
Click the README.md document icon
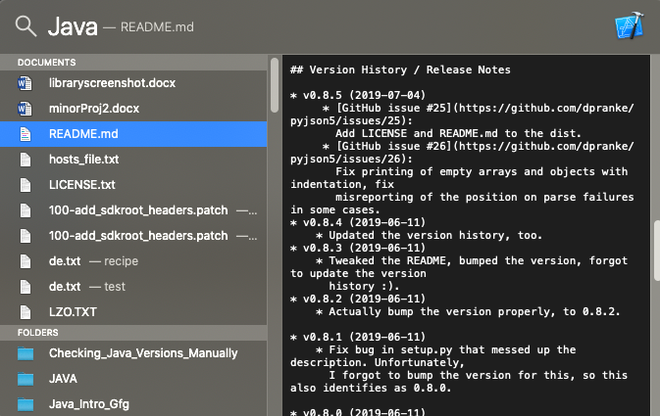tap(25, 134)
